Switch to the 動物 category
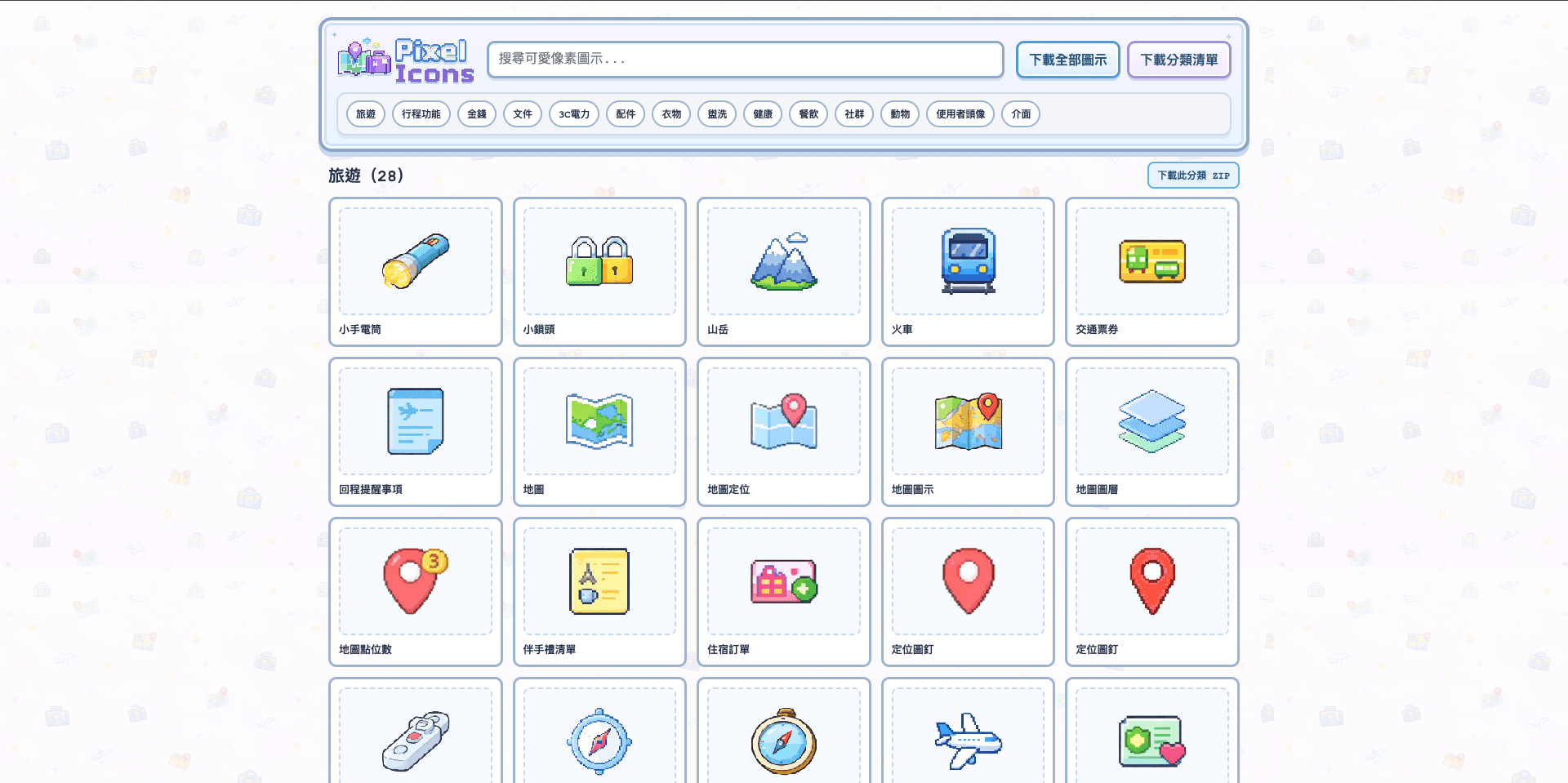This screenshot has height=783, width=1568. [900, 113]
